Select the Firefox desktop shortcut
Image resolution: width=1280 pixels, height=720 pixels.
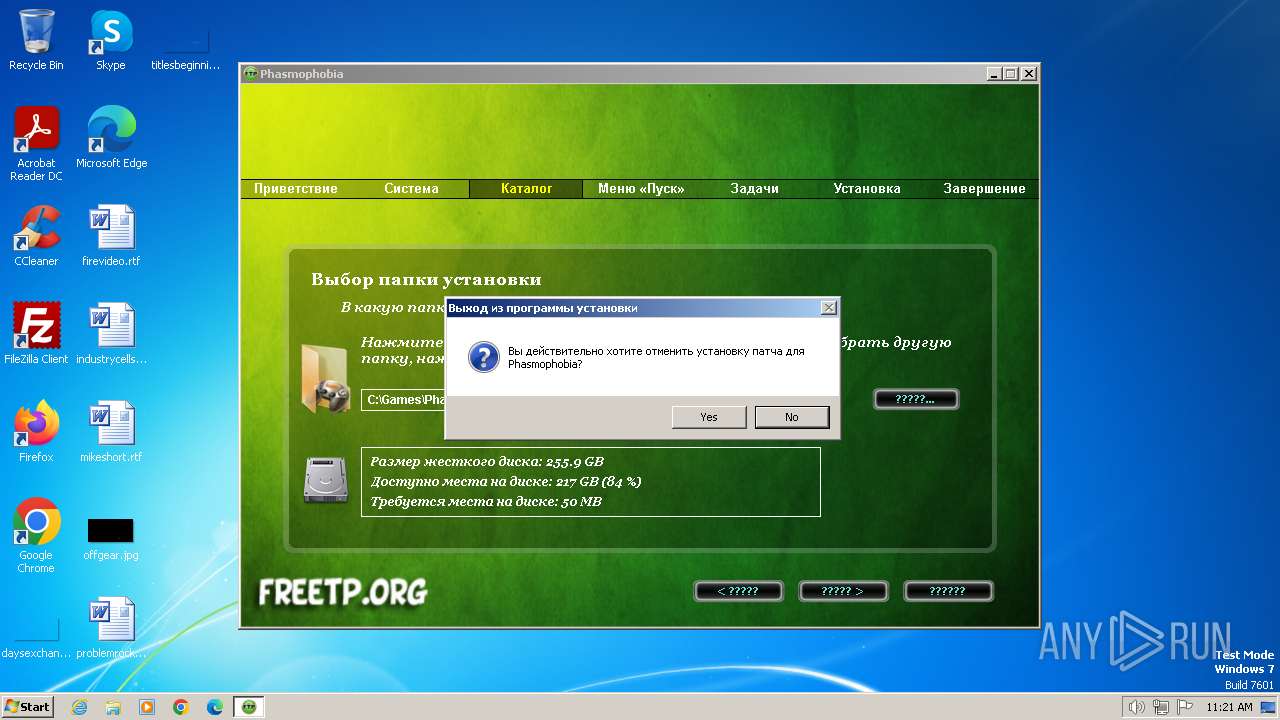(x=36, y=432)
